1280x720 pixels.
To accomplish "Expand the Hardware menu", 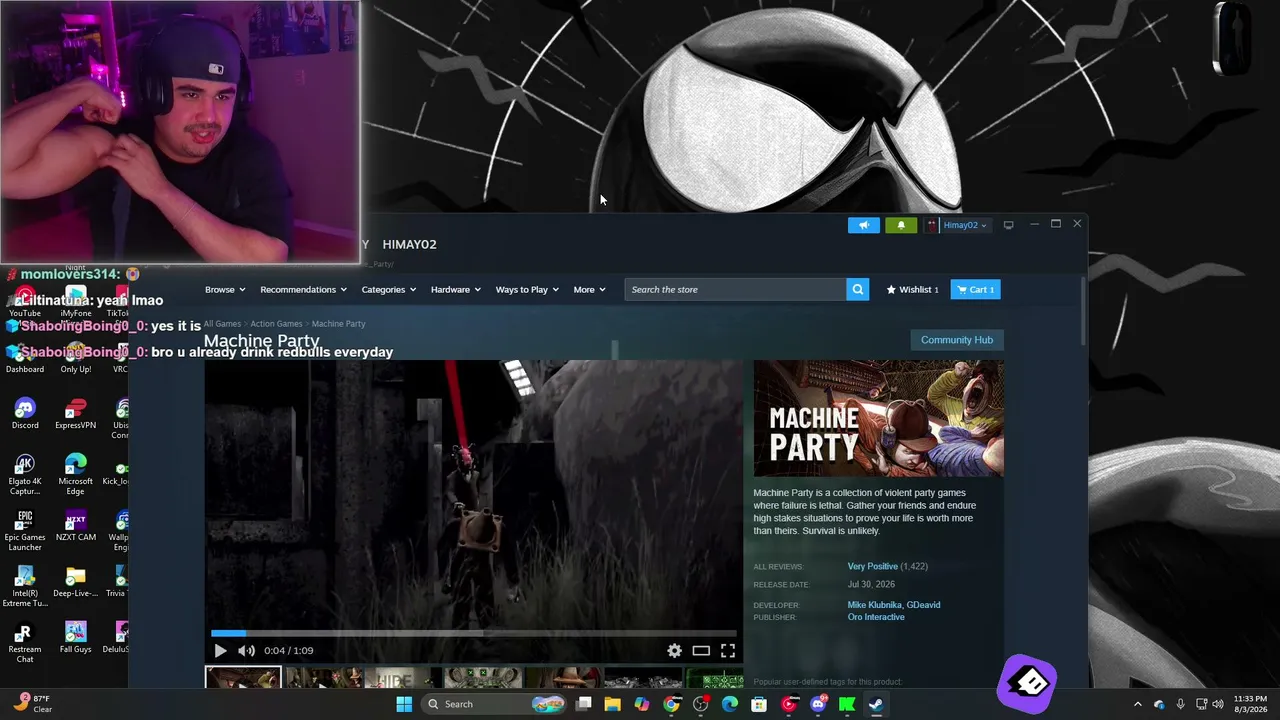I will pyautogui.click(x=455, y=289).
